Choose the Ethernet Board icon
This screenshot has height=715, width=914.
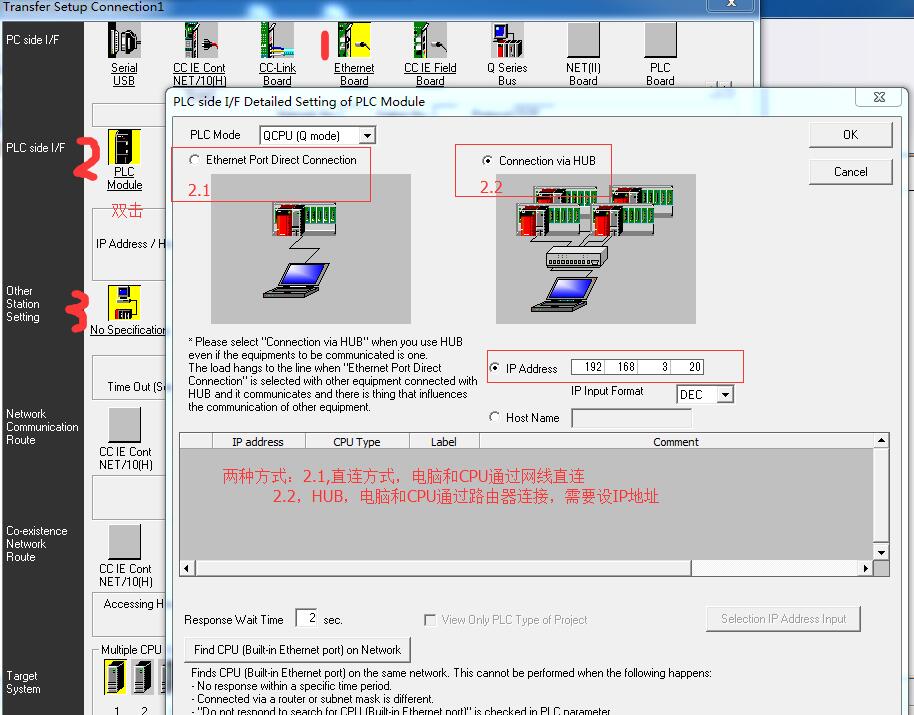(x=354, y=42)
